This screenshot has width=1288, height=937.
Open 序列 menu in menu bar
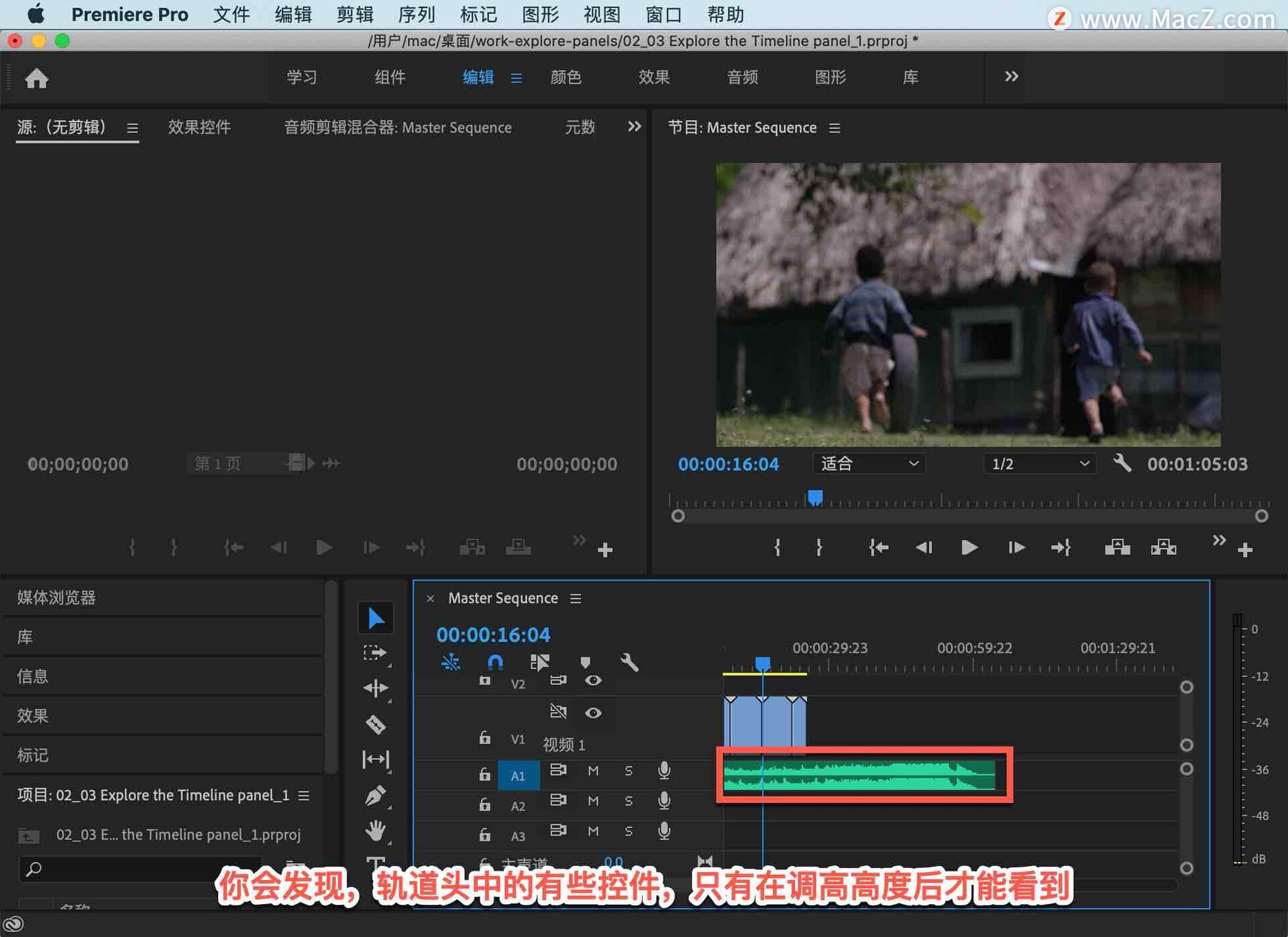pos(416,15)
